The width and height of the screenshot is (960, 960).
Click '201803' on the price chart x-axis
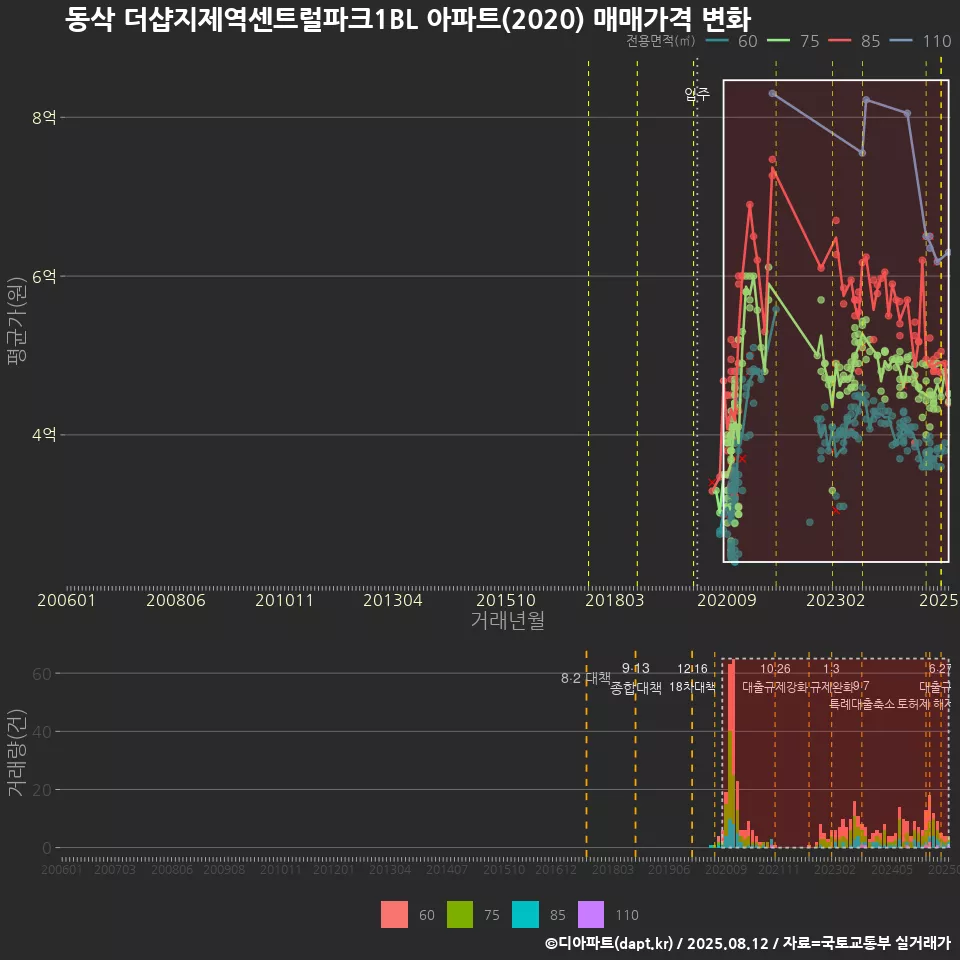pos(615,600)
